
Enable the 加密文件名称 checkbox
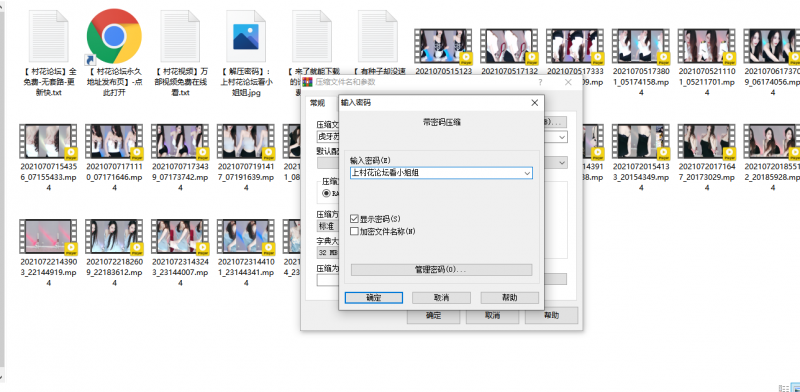pos(355,231)
